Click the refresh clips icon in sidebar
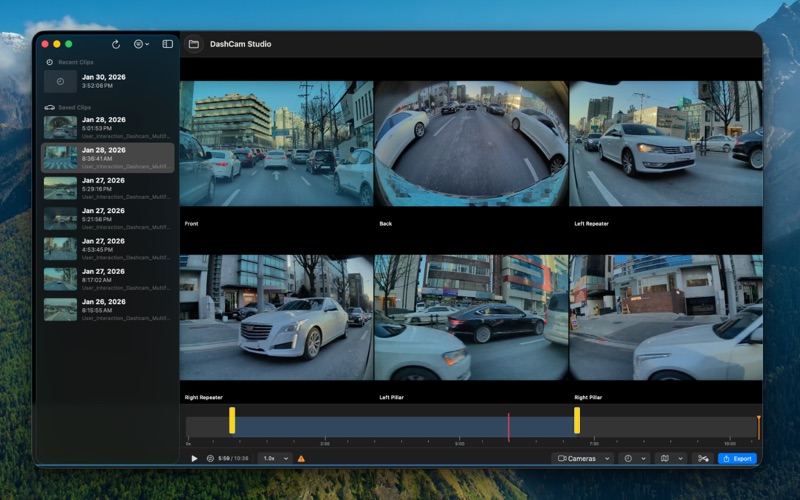The width and height of the screenshot is (800, 500). click(x=116, y=44)
